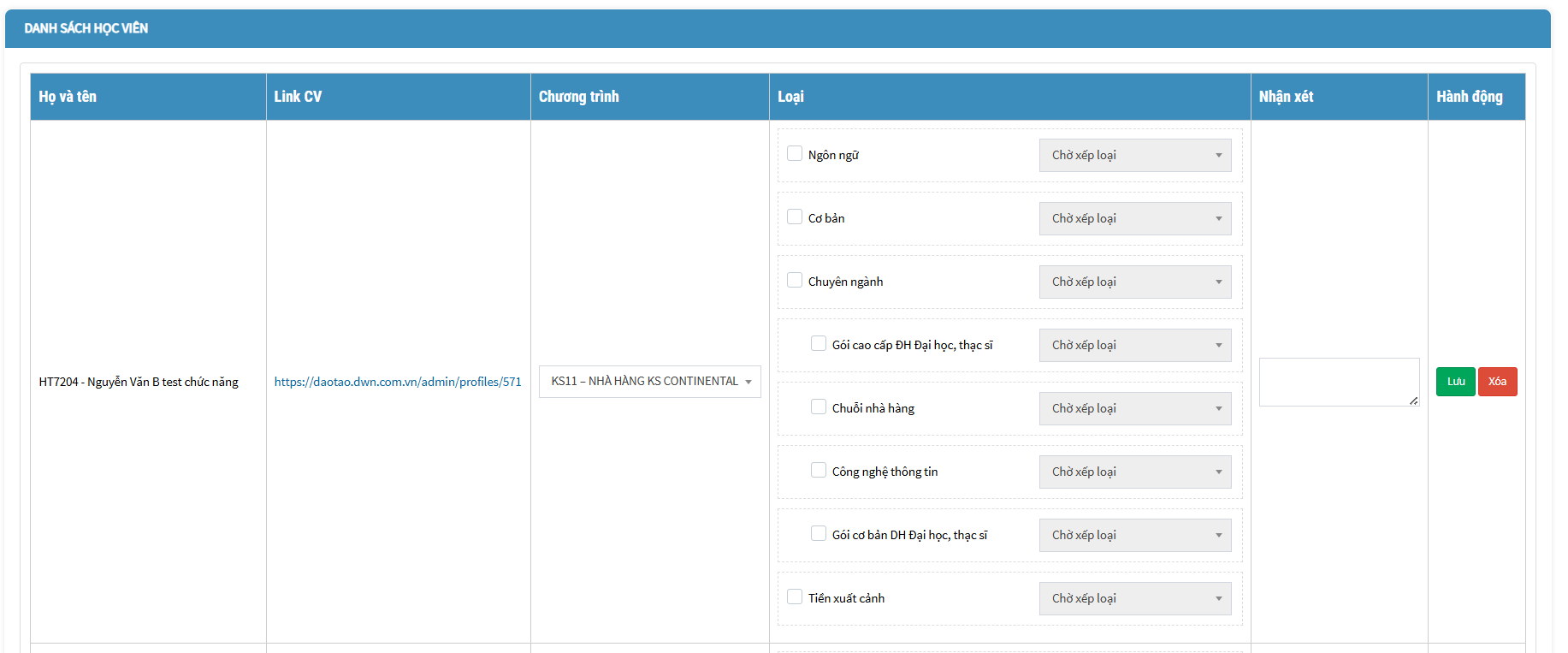Viewport: 1568px width, 653px height.
Task: Open the Chương trình KS11 dropdown
Action: [x=649, y=382]
